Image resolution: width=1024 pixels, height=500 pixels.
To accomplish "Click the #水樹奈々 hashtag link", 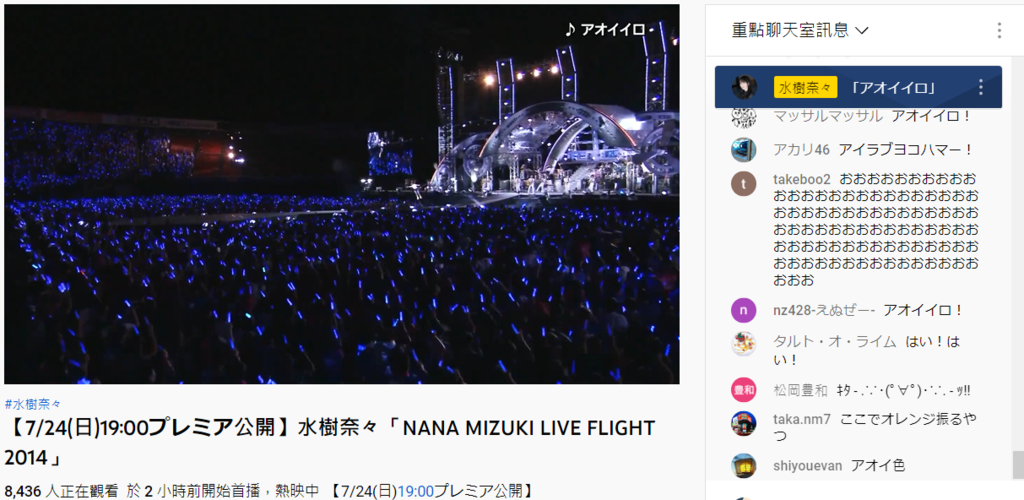I will point(33,404).
